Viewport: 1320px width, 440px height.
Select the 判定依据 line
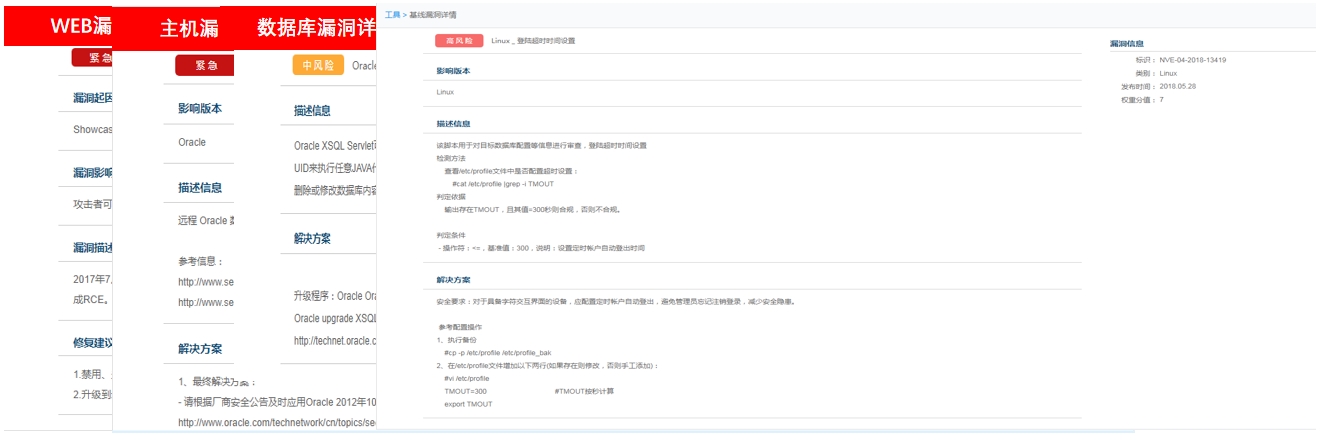(450, 197)
